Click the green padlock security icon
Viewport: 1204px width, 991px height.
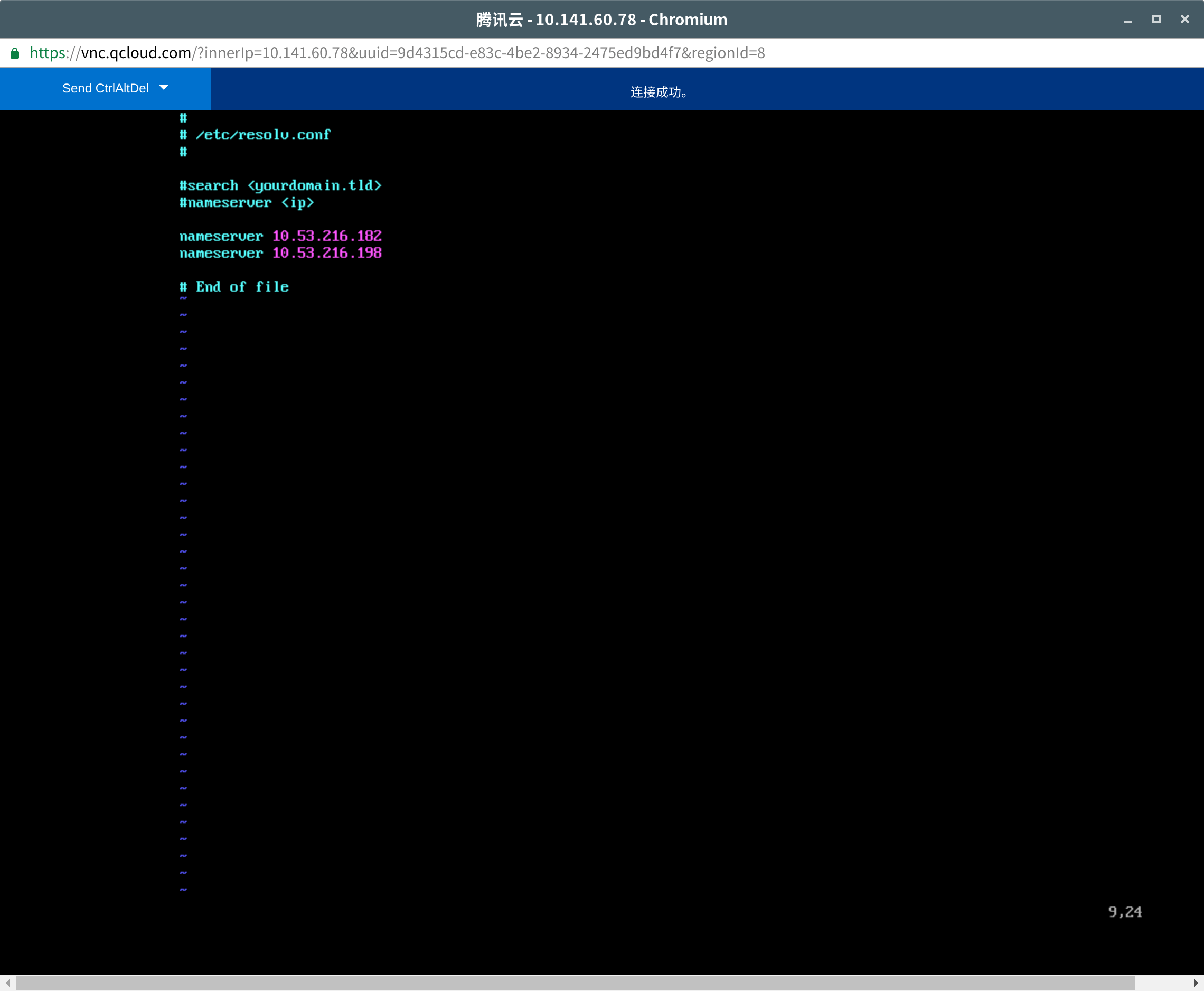pos(15,53)
